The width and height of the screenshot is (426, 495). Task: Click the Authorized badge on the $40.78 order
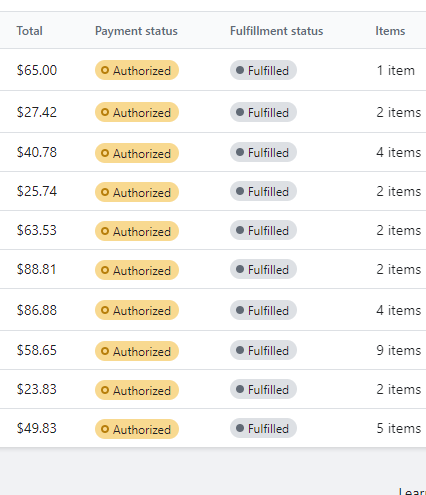pyautogui.click(x=137, y=153)
